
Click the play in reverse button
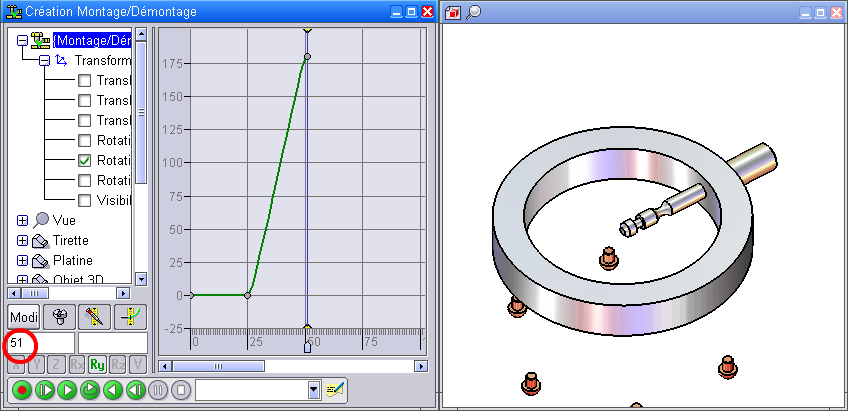(113, 390)
